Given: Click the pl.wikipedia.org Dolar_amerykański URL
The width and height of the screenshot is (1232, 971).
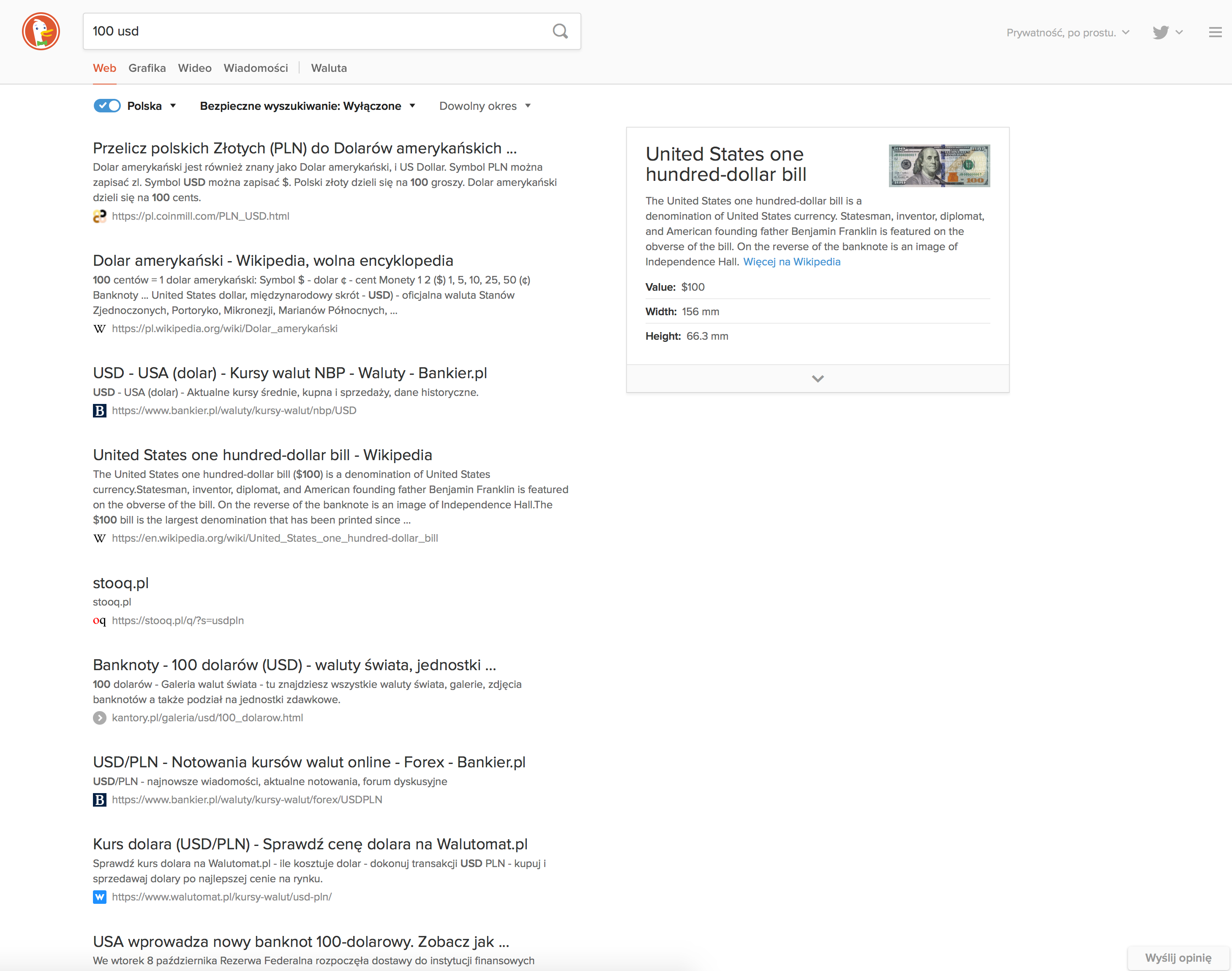Looking at the screenshot, I should click(225, 329).
